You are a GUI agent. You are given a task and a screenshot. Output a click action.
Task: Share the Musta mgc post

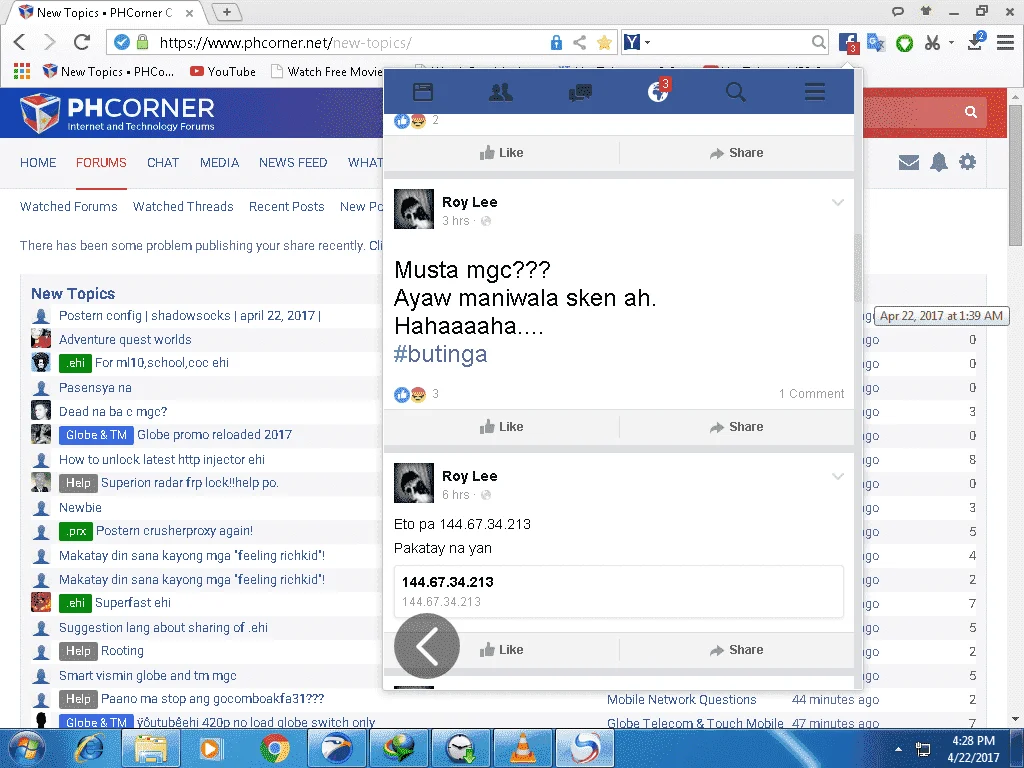click(x=736, y=427)
